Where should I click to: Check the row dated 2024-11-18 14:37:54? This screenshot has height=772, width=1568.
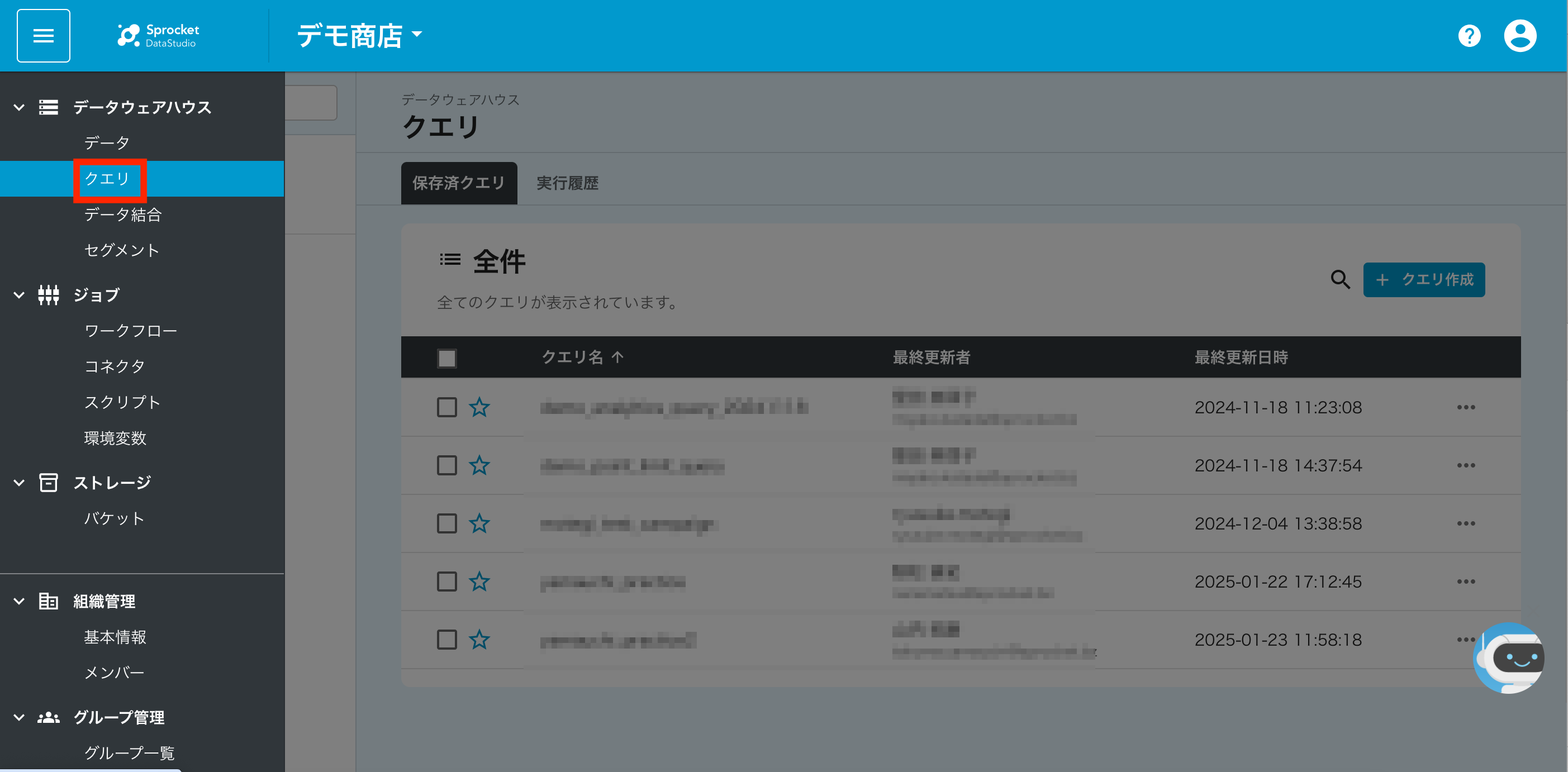(447, 465)
